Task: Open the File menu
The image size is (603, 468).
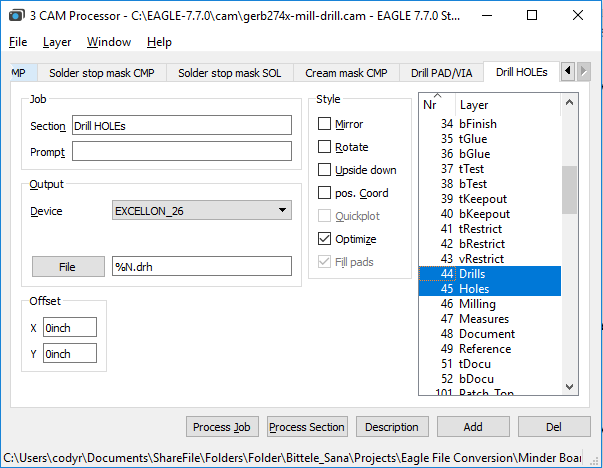Action: click(18, 42)
